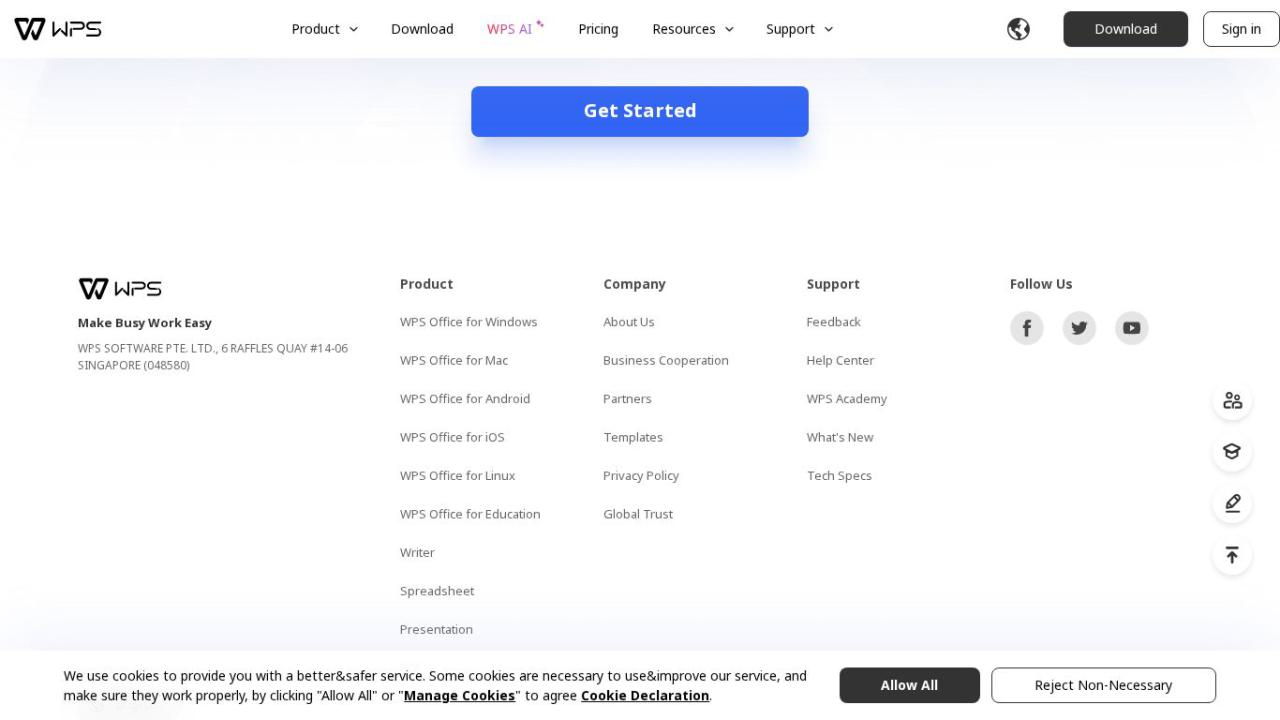Click the WPS logo in header
Screen dimensions: 1280x720
pyautogui.click(x=58, y=29)
